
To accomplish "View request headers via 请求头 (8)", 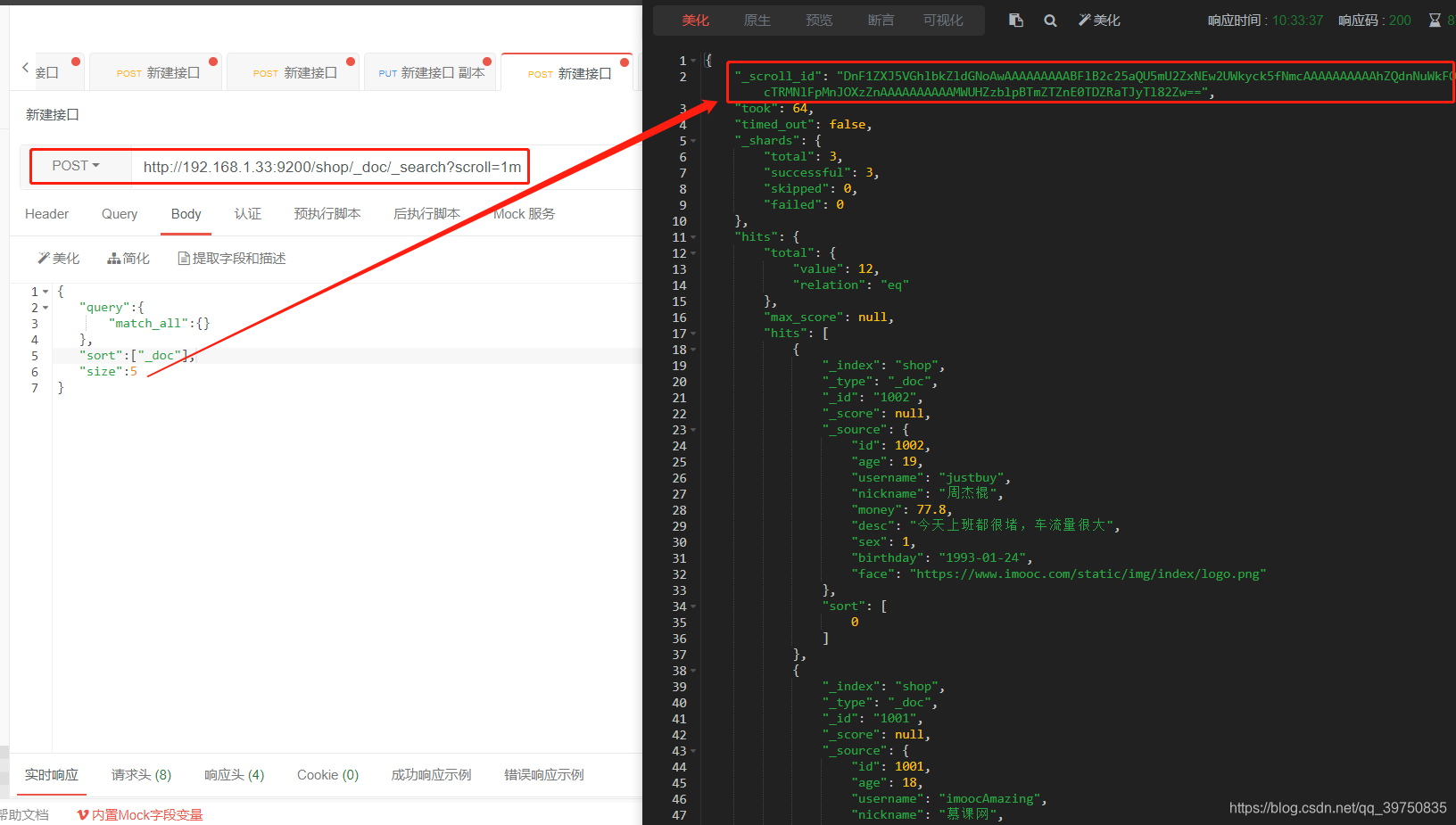I will [140, 774].
